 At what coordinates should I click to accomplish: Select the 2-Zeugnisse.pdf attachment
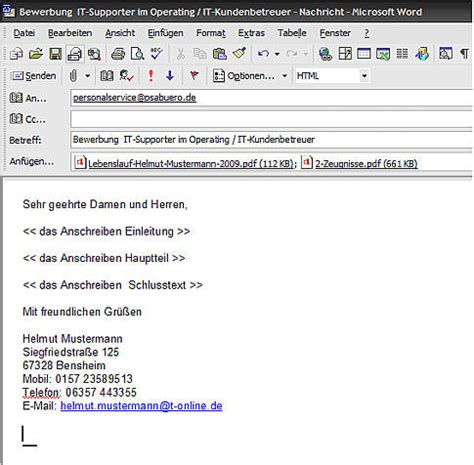[359, 163]
